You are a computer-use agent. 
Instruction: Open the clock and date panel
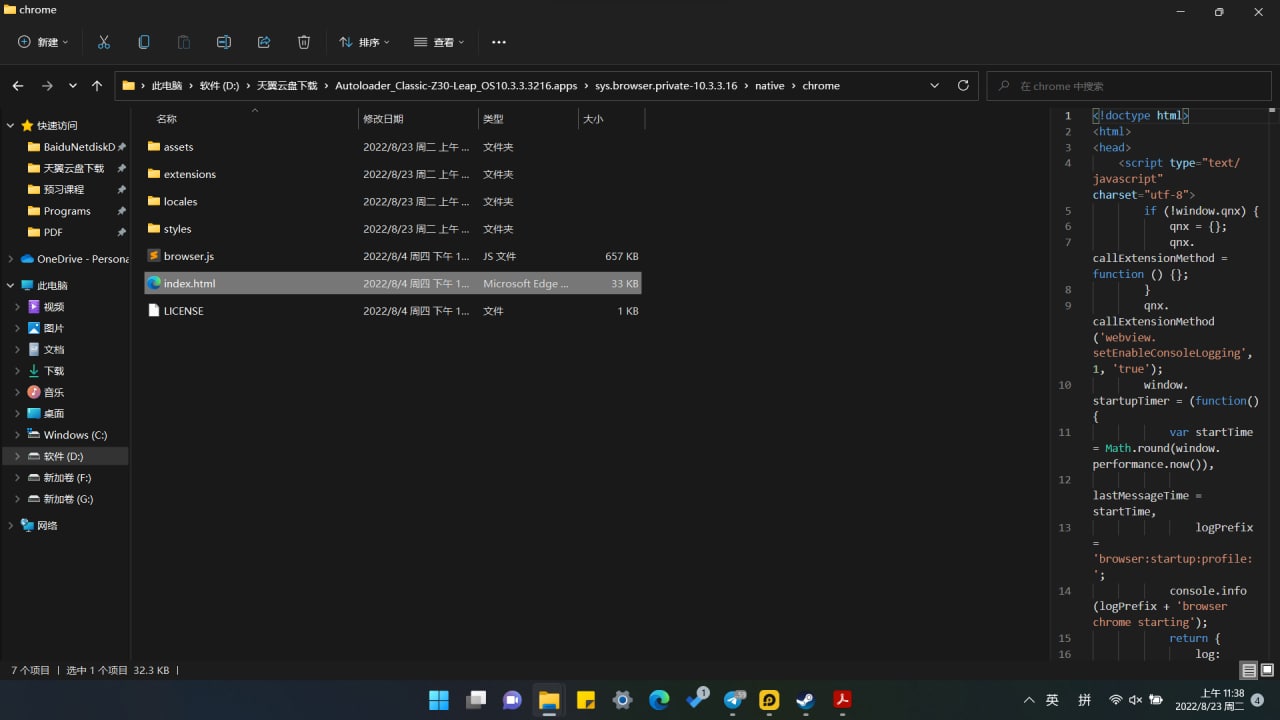(1209, 700)
